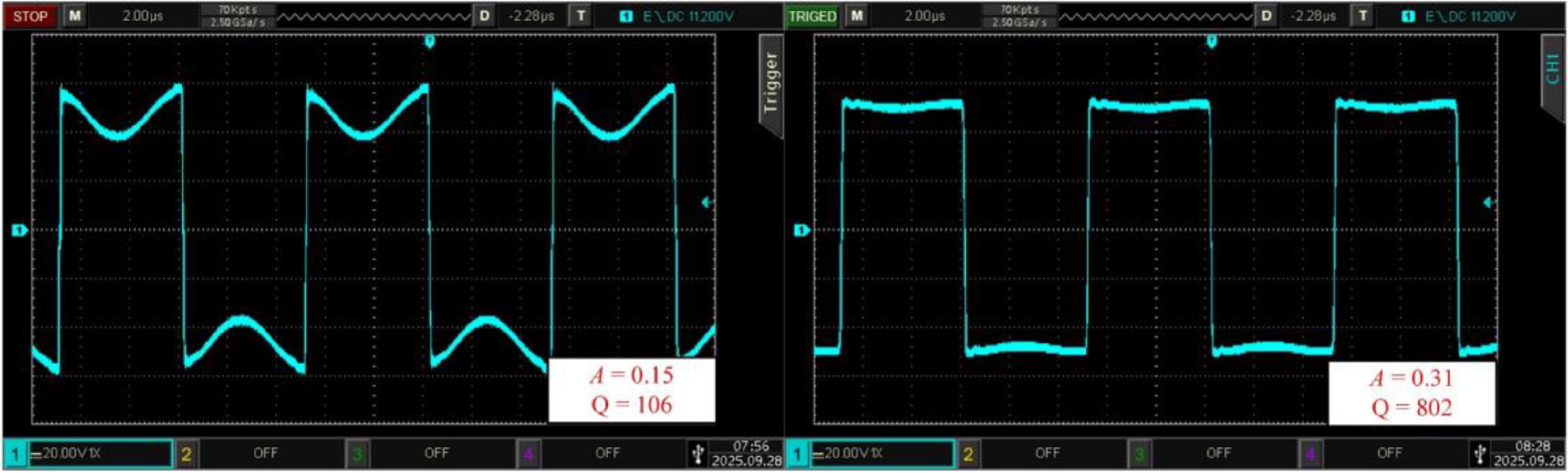Click the trigger position marker atop the STOP screen grid
This screenshot has height=473, width=1568.
point(430,41)
